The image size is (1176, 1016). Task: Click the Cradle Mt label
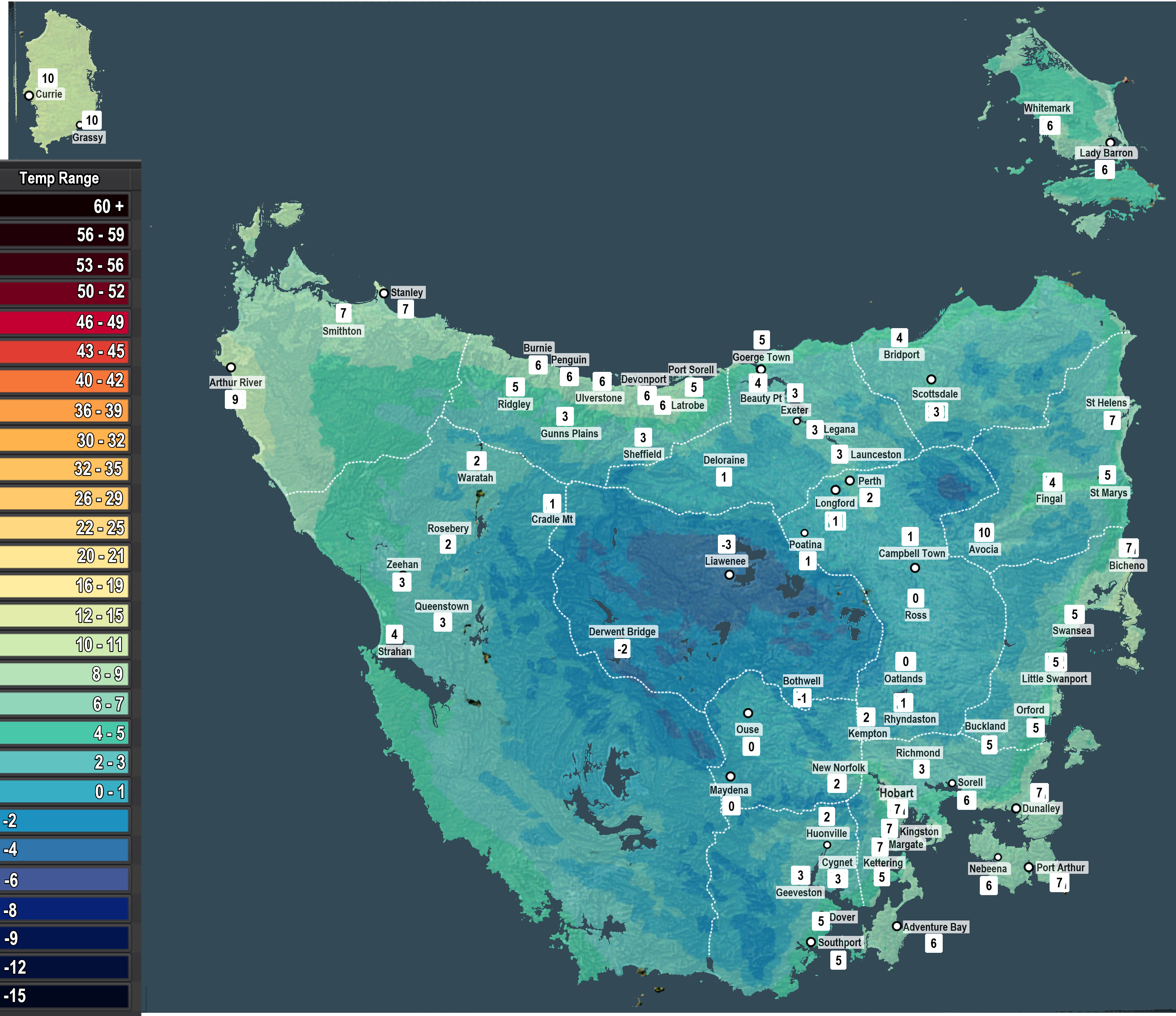552,519
